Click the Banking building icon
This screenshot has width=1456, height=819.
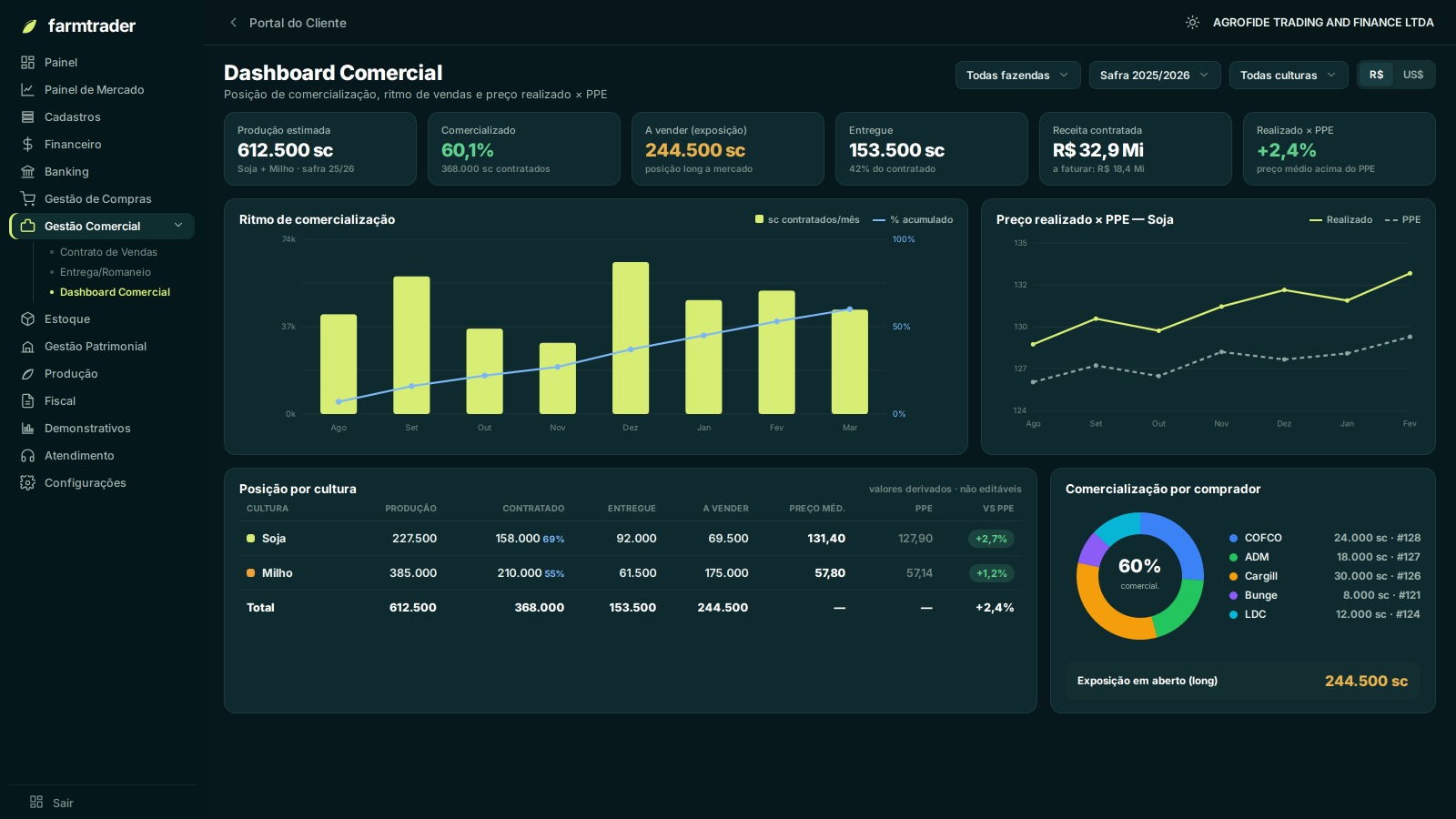[x=27, y=172]
